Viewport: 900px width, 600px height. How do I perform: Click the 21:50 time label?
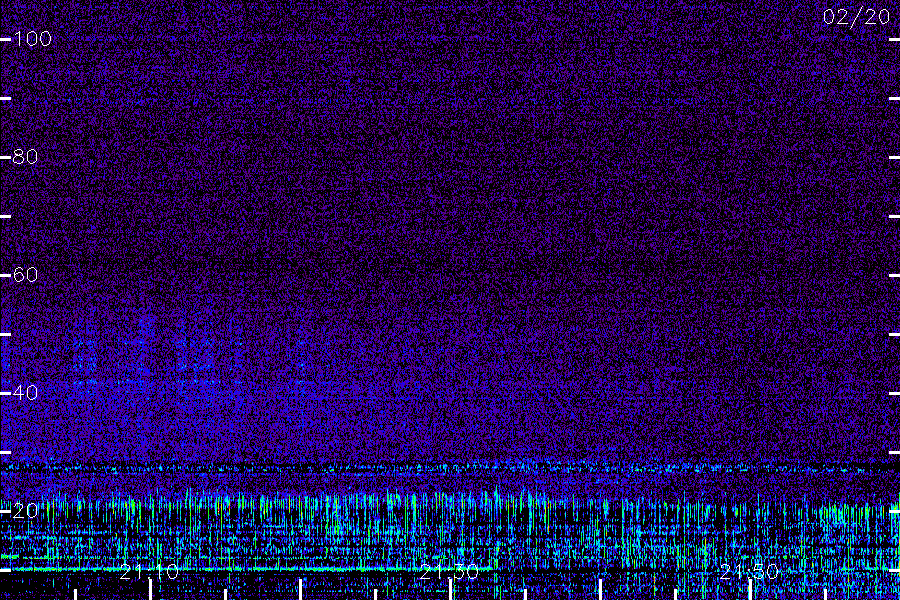click(x=748, y=572)
